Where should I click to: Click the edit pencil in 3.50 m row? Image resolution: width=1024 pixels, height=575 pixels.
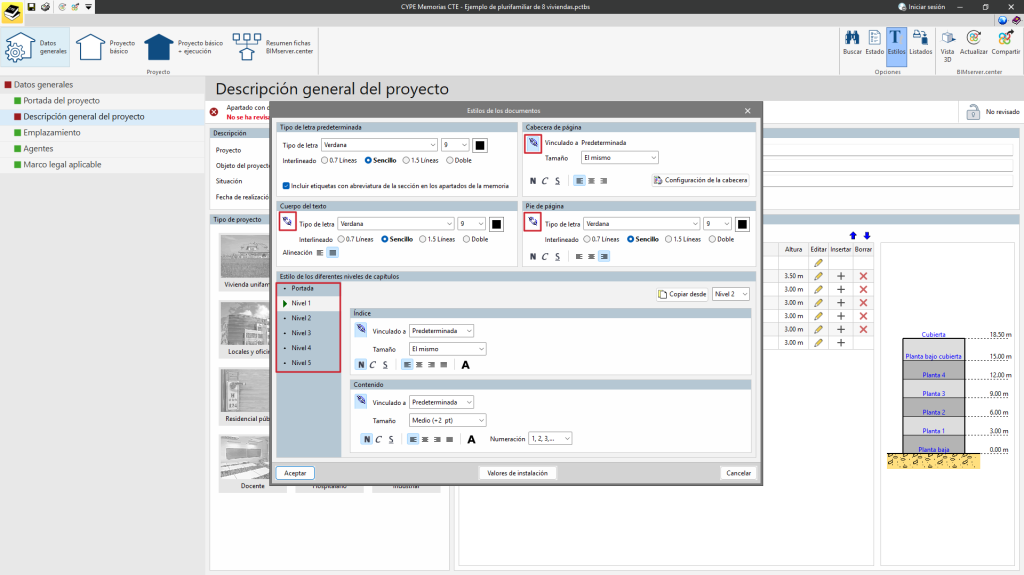point(818,276)
